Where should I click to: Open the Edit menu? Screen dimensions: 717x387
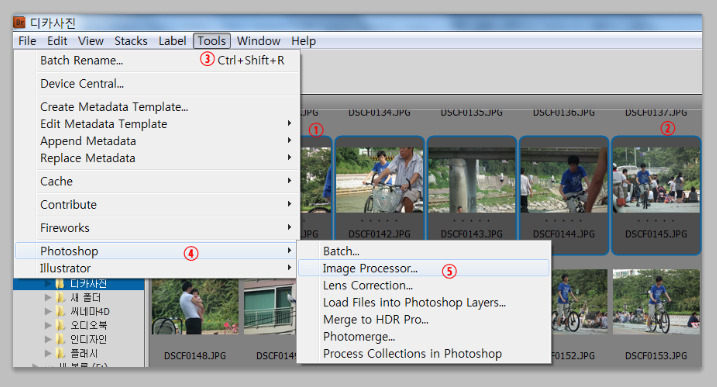[x=57, y=41]
